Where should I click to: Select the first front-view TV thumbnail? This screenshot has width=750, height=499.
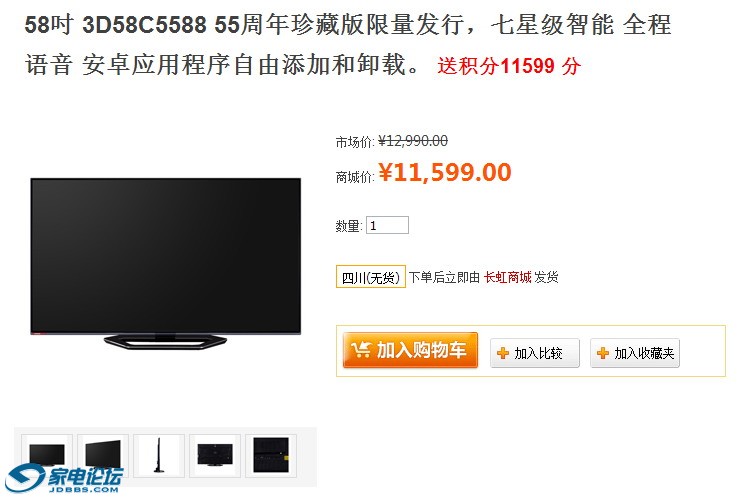pos(47,455)
